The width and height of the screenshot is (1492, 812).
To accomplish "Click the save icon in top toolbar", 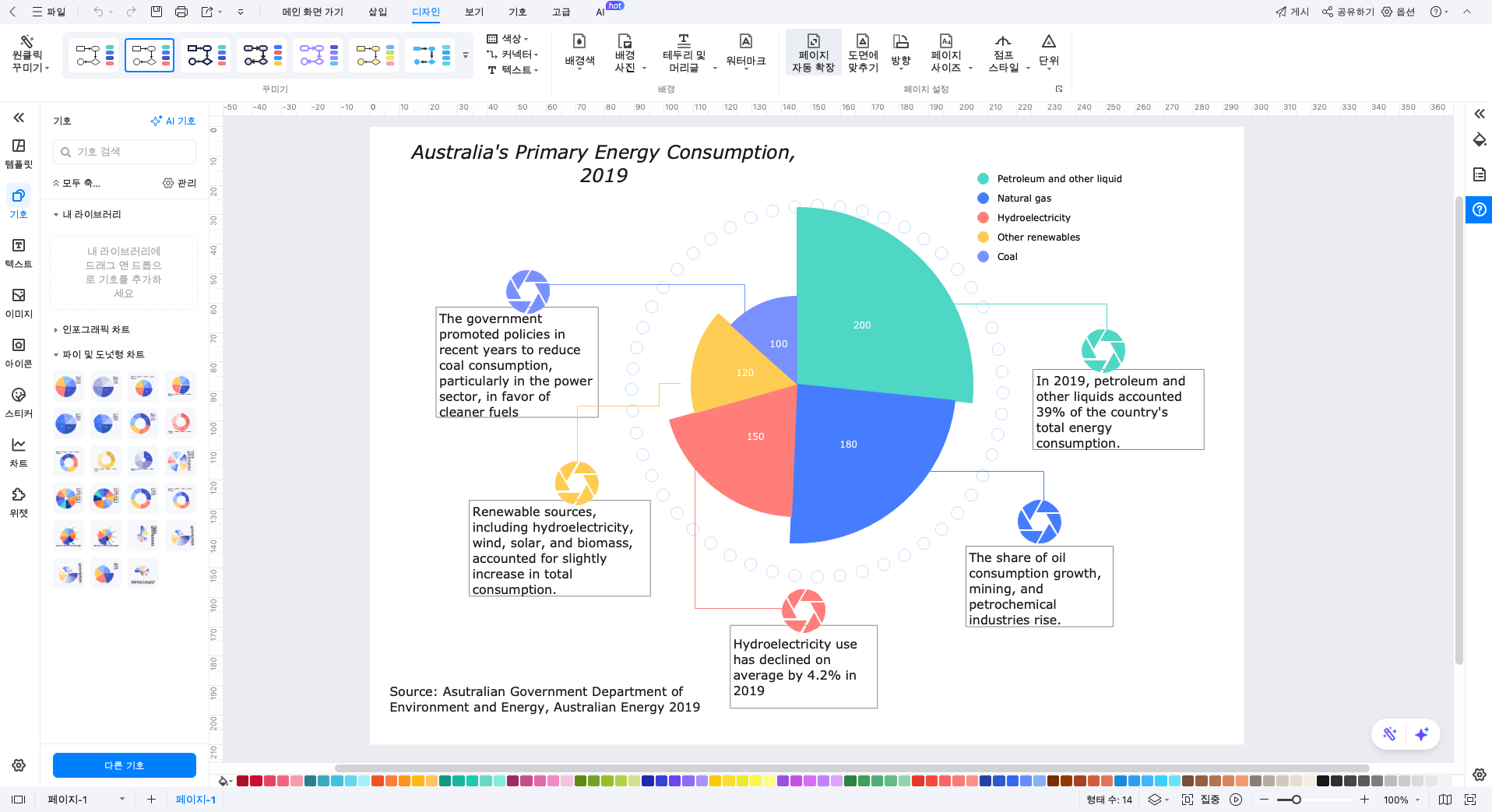I will coord(157,12).
